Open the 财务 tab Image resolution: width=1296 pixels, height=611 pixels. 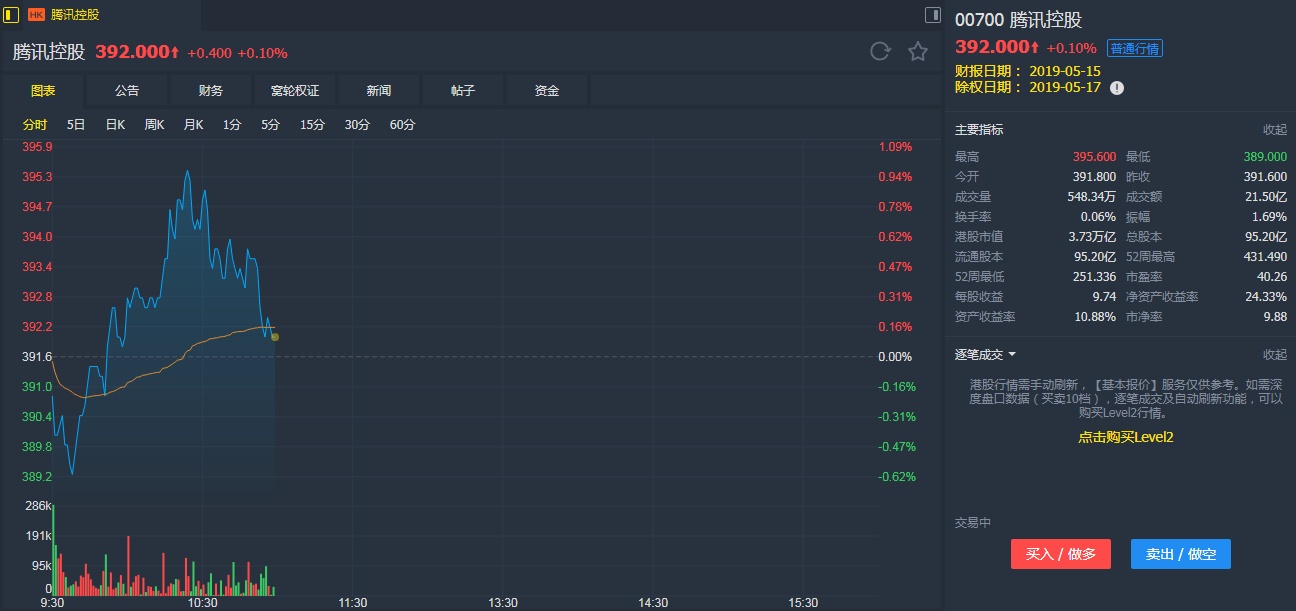[x=211, y=91]
